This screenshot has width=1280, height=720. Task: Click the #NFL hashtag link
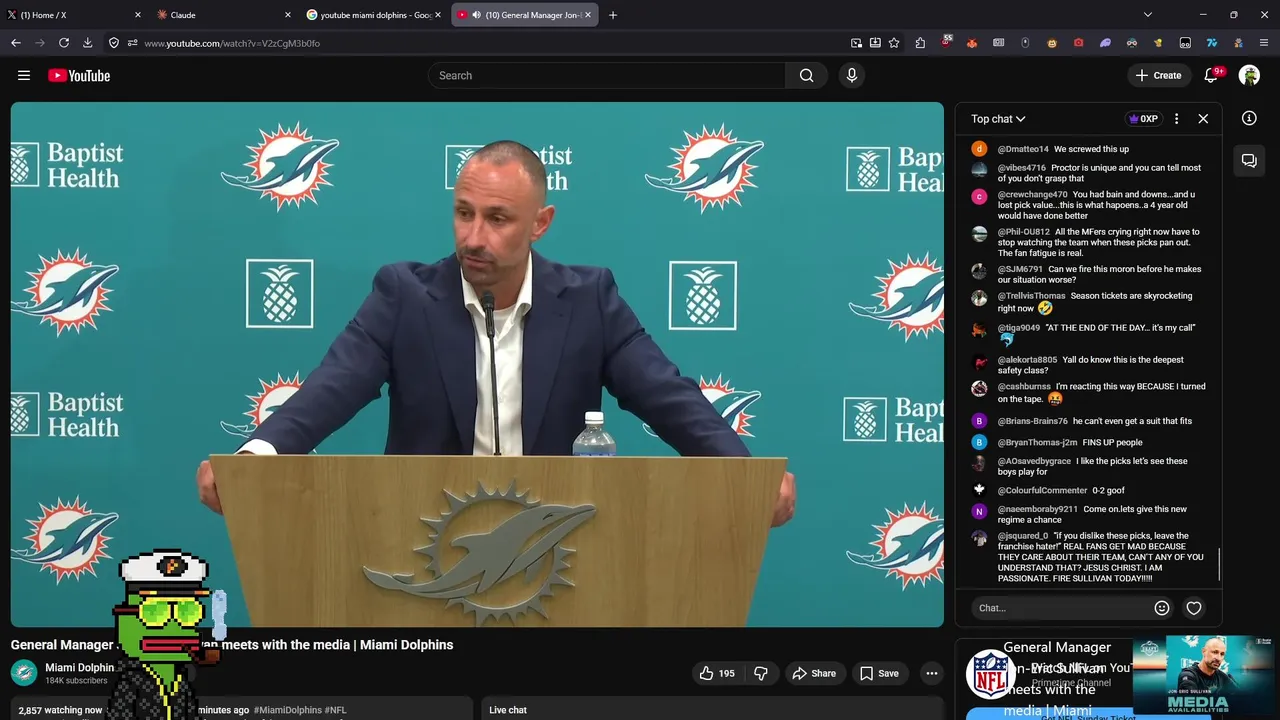tap(335, 710)
